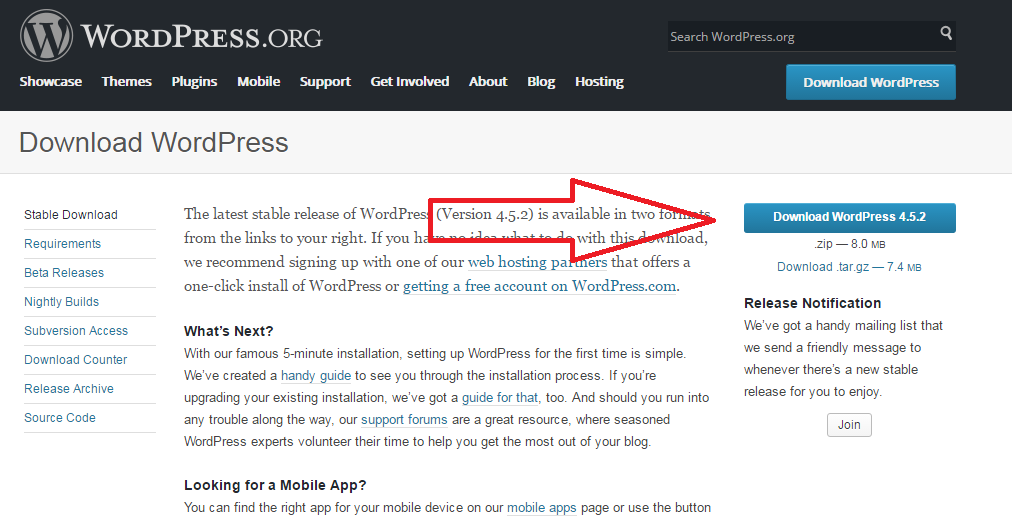Click the What's Next? heading

tap(228, 331)
